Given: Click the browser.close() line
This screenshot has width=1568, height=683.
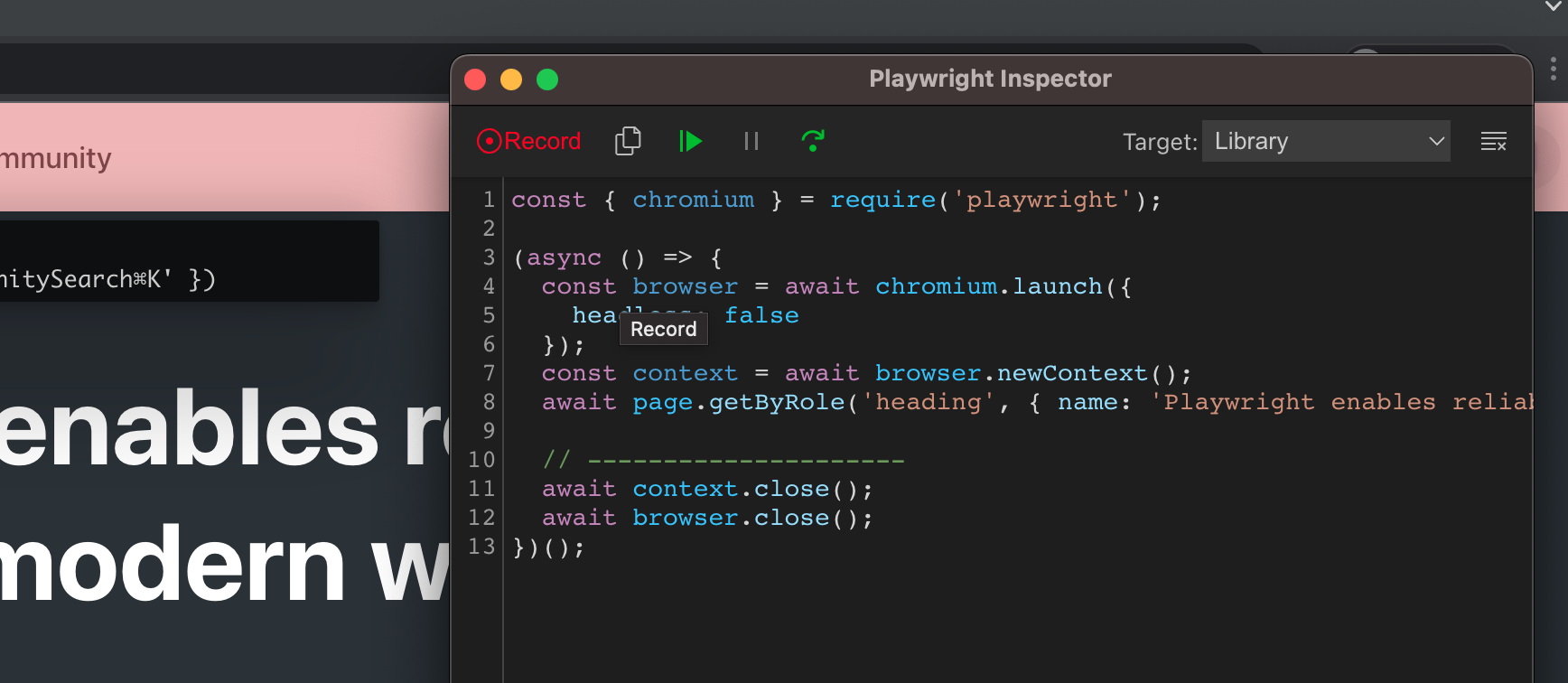Looking at the screenshot, I should click(707, 518).
